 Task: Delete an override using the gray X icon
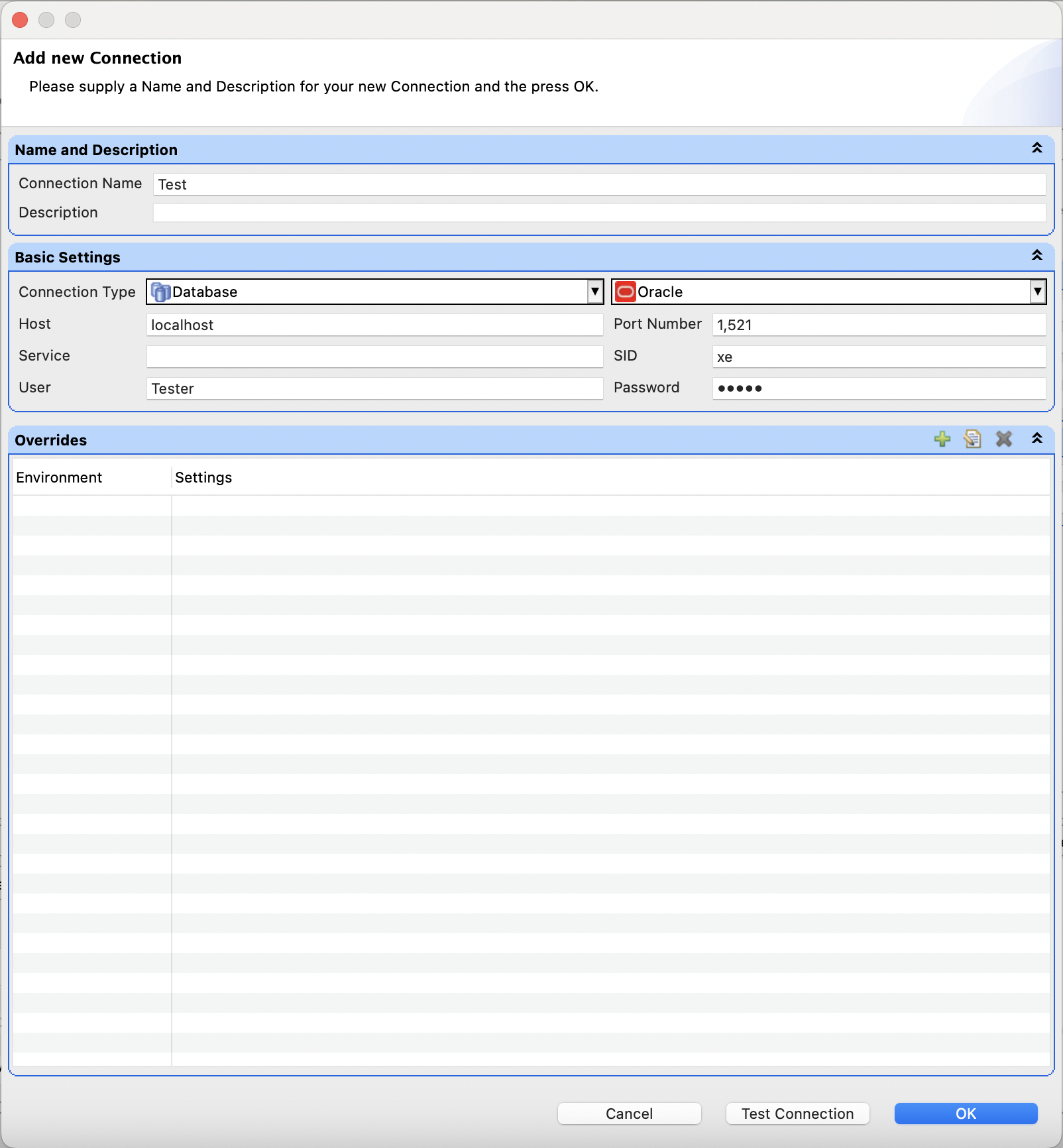pyautogui.click(x=1004, y=439)
